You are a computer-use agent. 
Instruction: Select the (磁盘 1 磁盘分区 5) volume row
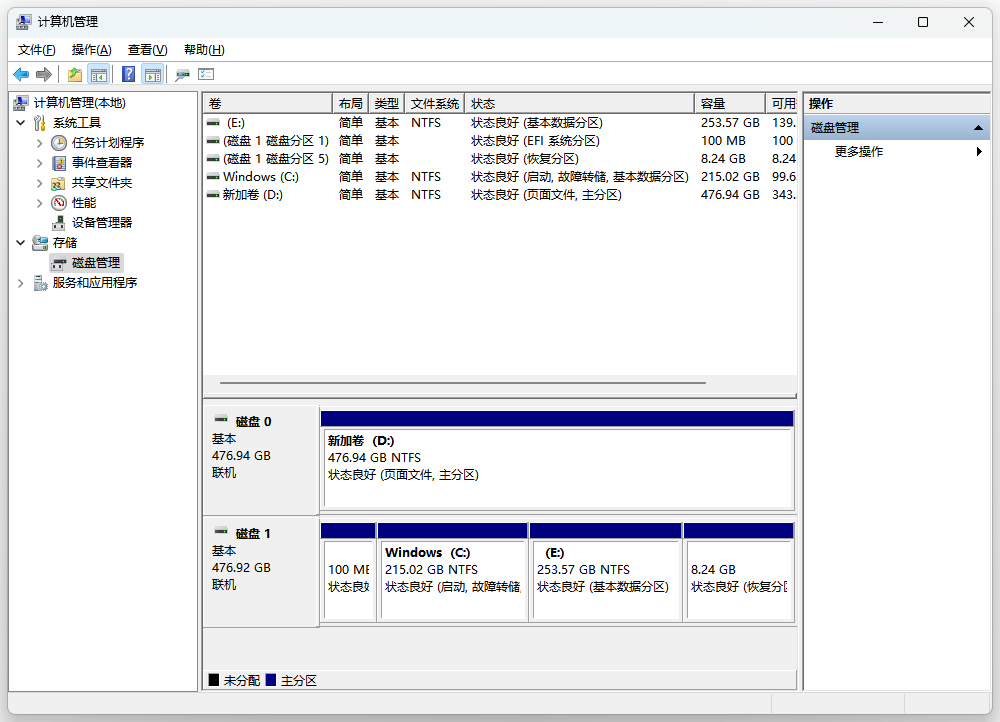point(500,159)
